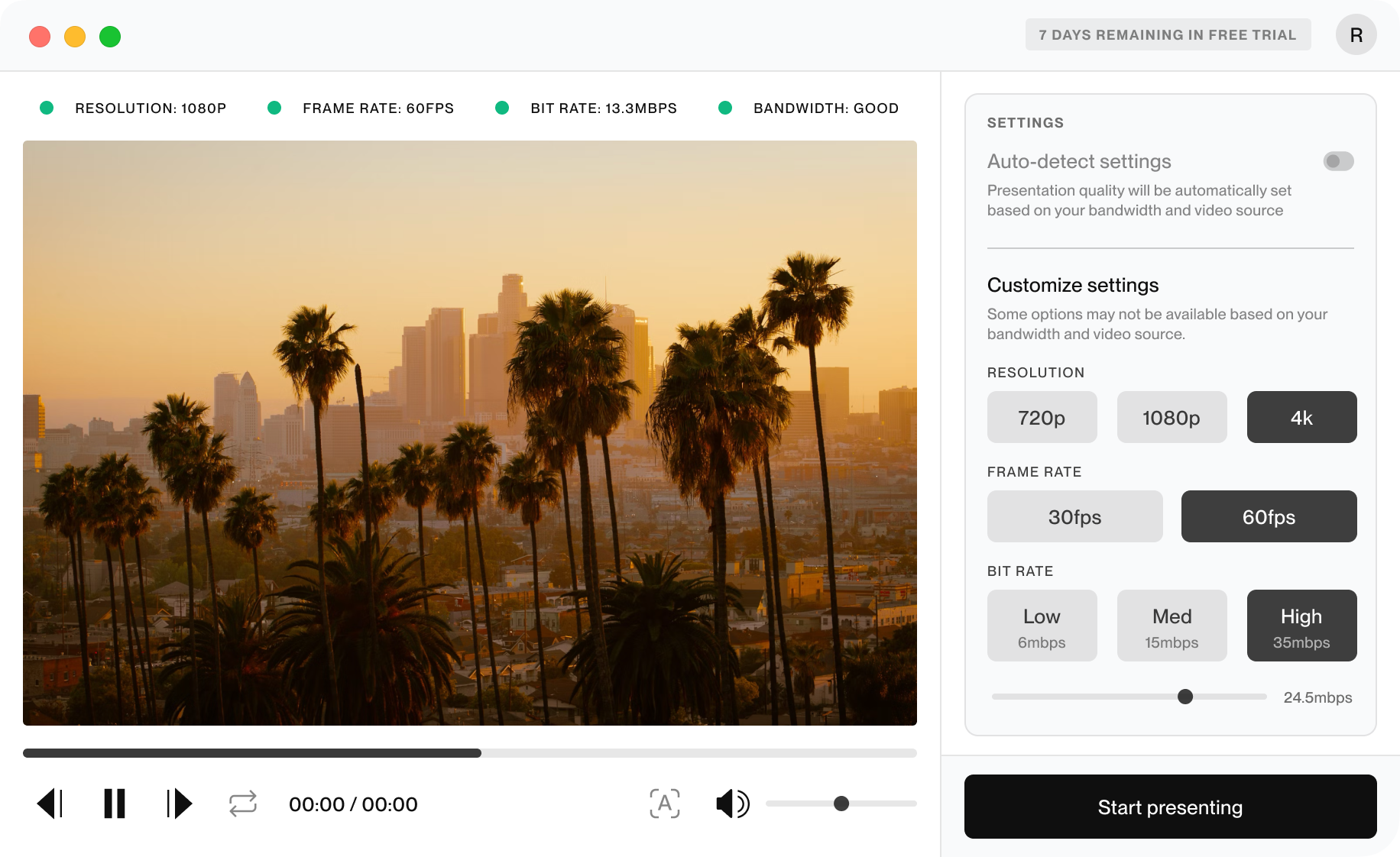Pick Med 15mbps bit rate
Viewport: 1400px width, 857px height.
(1172, 626)
